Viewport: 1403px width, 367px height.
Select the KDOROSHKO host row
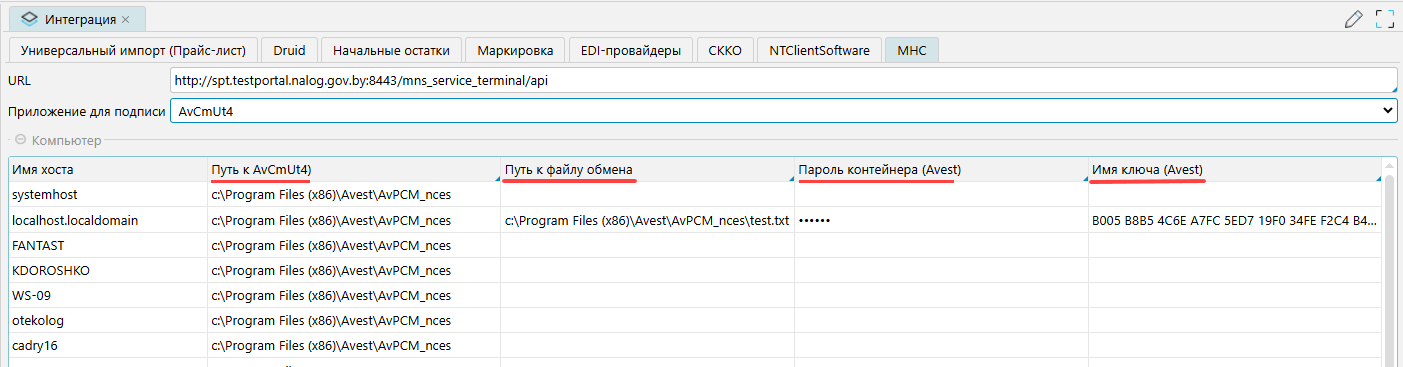point(695,271)
